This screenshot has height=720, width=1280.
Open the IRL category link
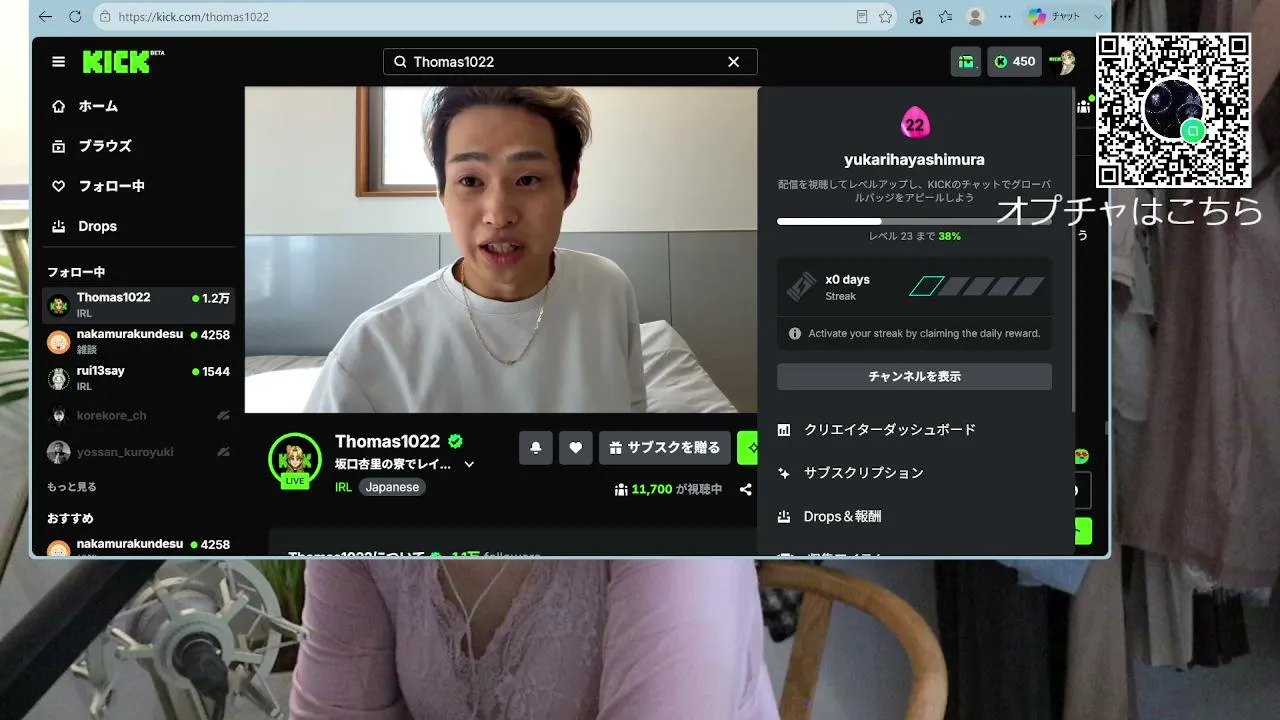click(x=343, y=487)
